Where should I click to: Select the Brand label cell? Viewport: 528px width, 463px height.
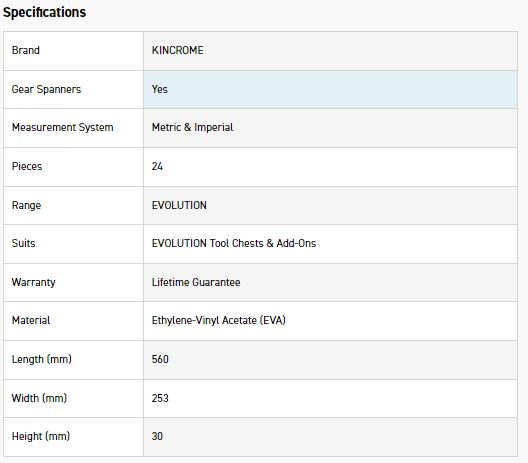(73, 51)
